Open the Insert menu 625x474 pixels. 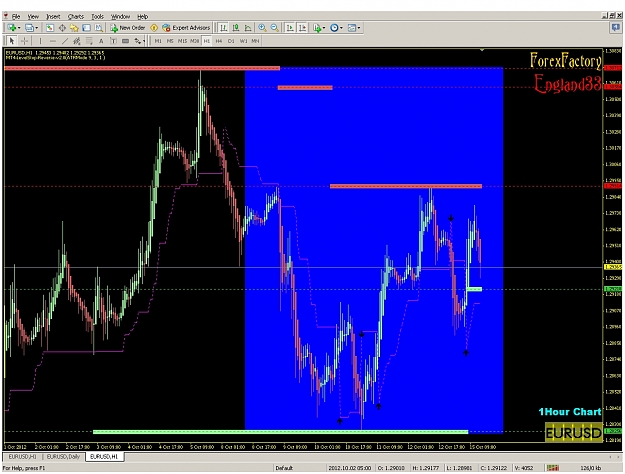[x=53, y=16]
